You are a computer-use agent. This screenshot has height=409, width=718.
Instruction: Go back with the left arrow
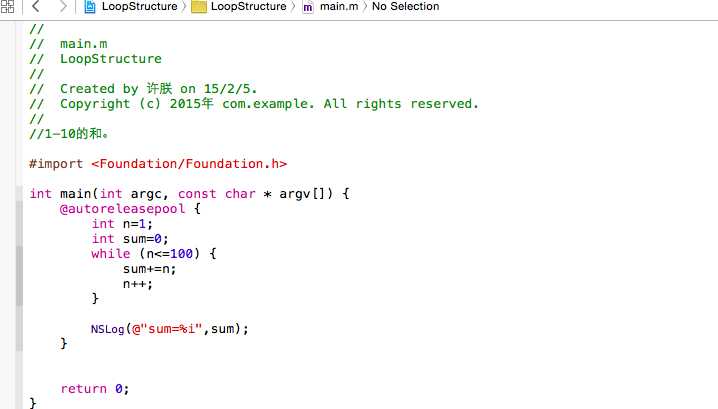pos(36,6)
